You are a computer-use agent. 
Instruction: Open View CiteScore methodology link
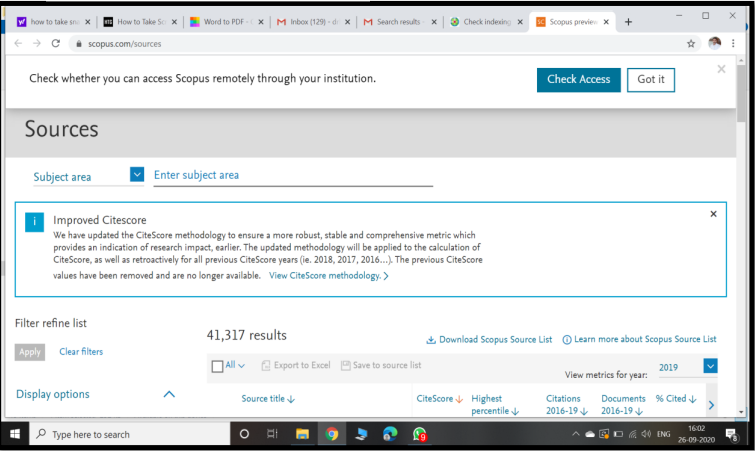click(328, 276)
